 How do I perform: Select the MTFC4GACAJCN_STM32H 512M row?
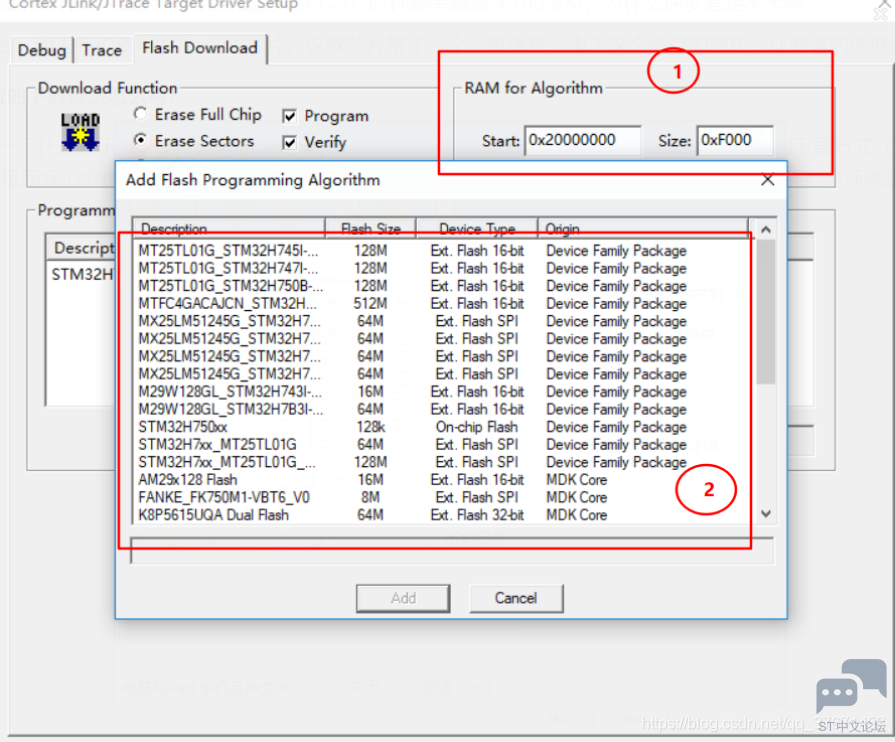pos(442,304)
